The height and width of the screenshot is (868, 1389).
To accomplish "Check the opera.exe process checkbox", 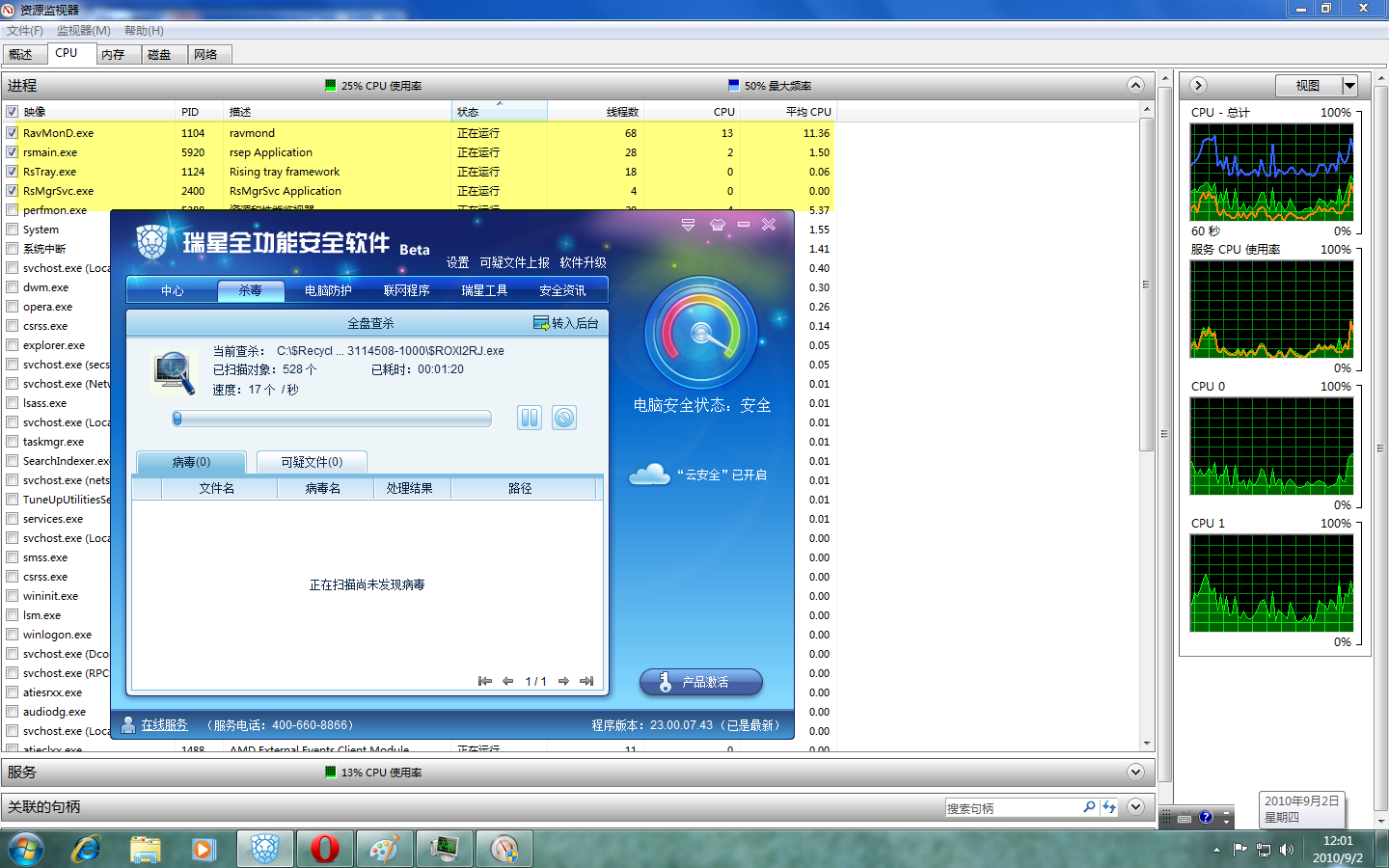I will click(13, 307).
